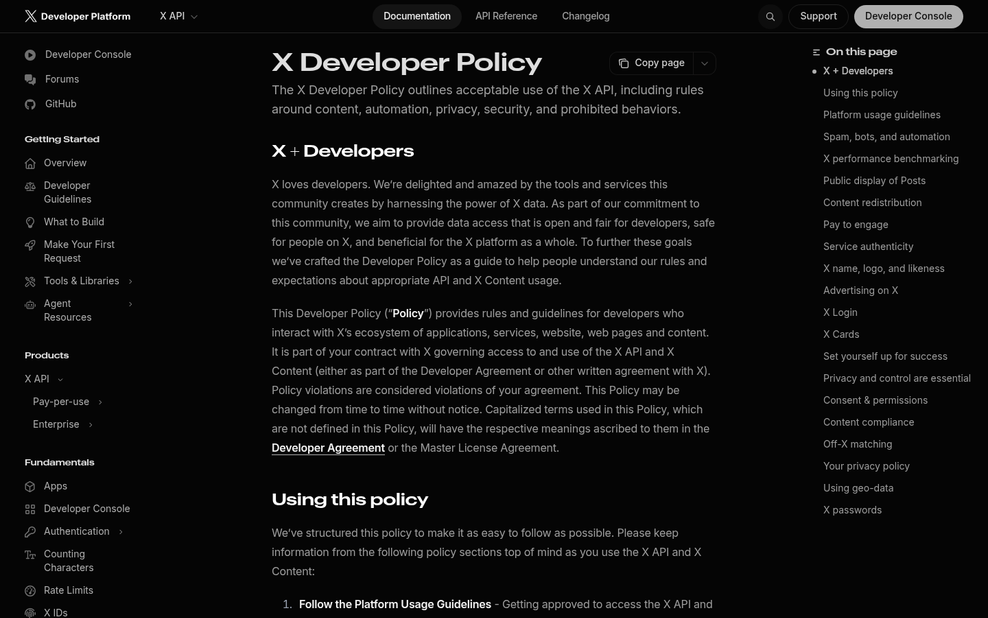The height and width of the screenshot is (618, 988).
Task: Click the Developer Guidelines scales icon
Action: [x=30, y=186]
